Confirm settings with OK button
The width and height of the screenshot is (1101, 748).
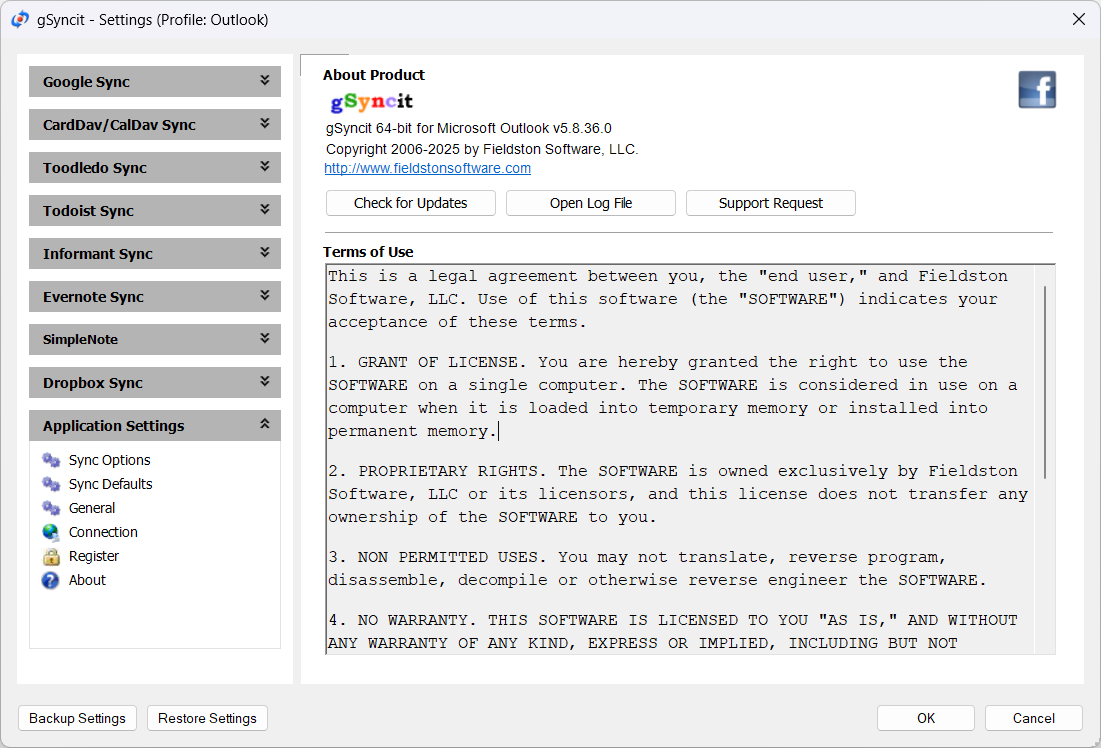(925, 719)
